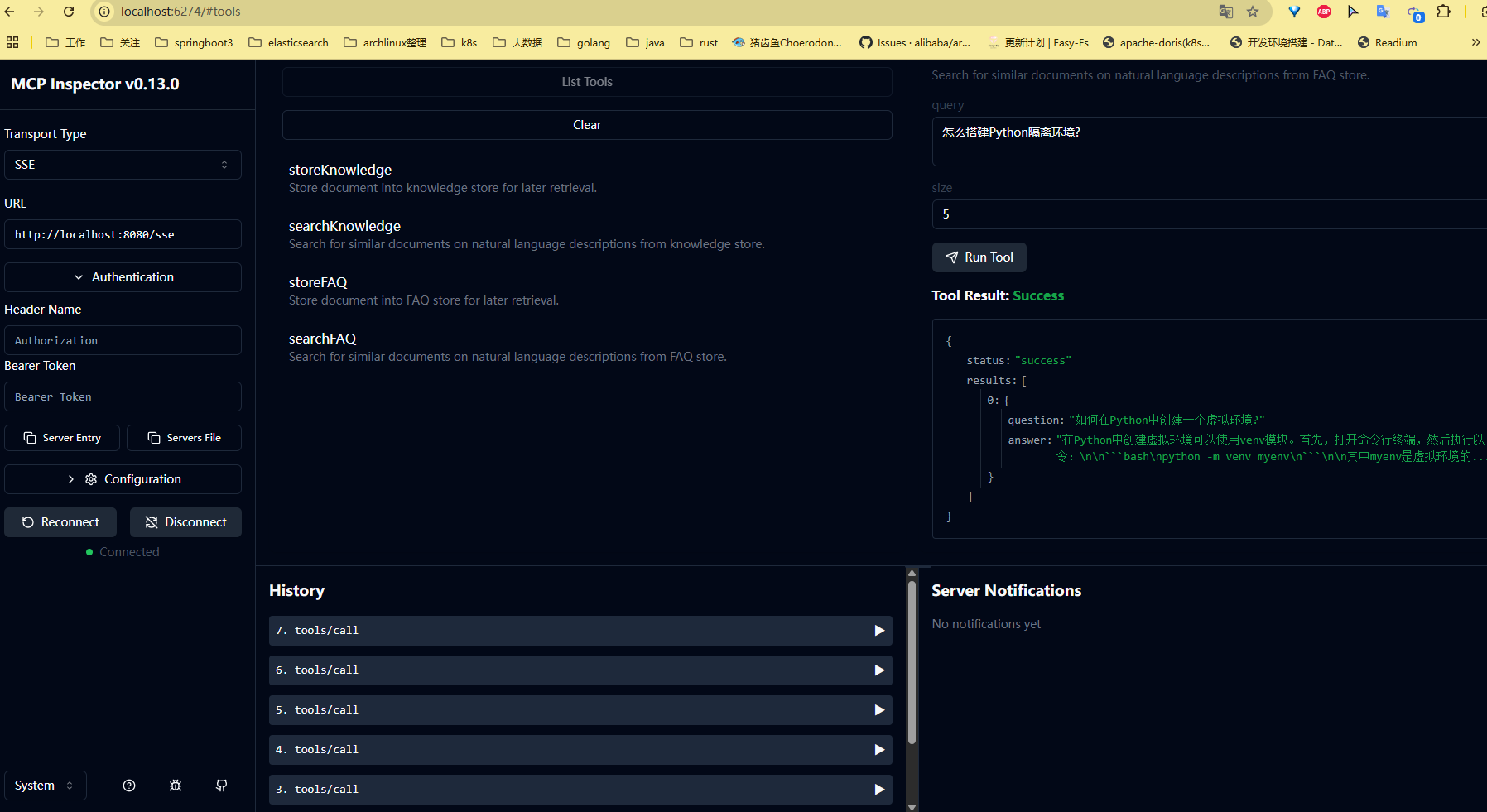Open the elasticsearch bookmark folder

click(x=289, y=42)
